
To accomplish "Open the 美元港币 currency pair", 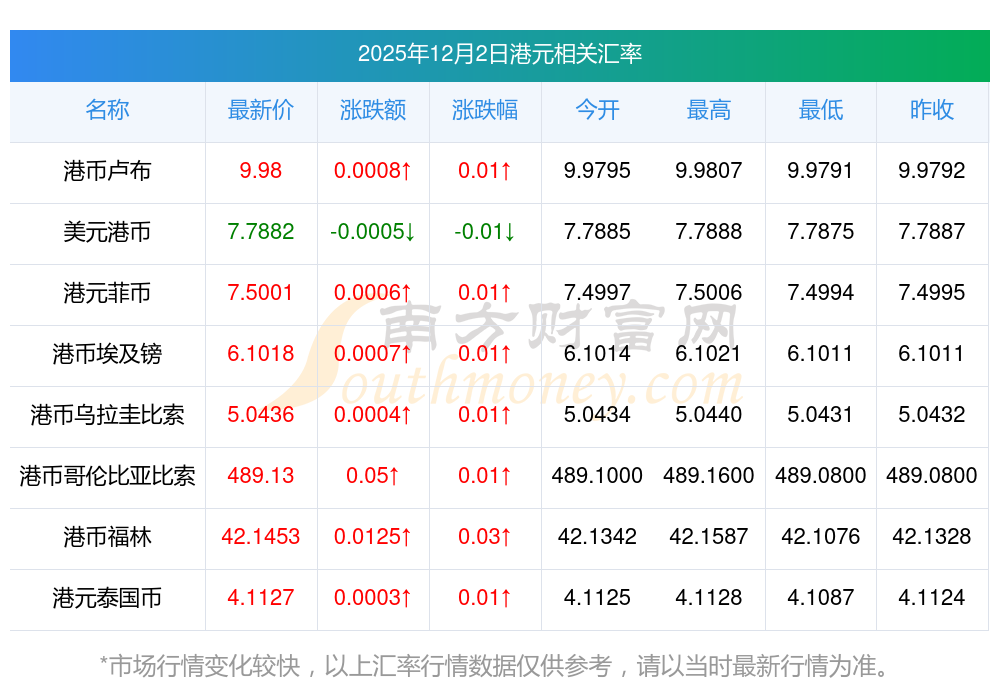I will (107, 232).
